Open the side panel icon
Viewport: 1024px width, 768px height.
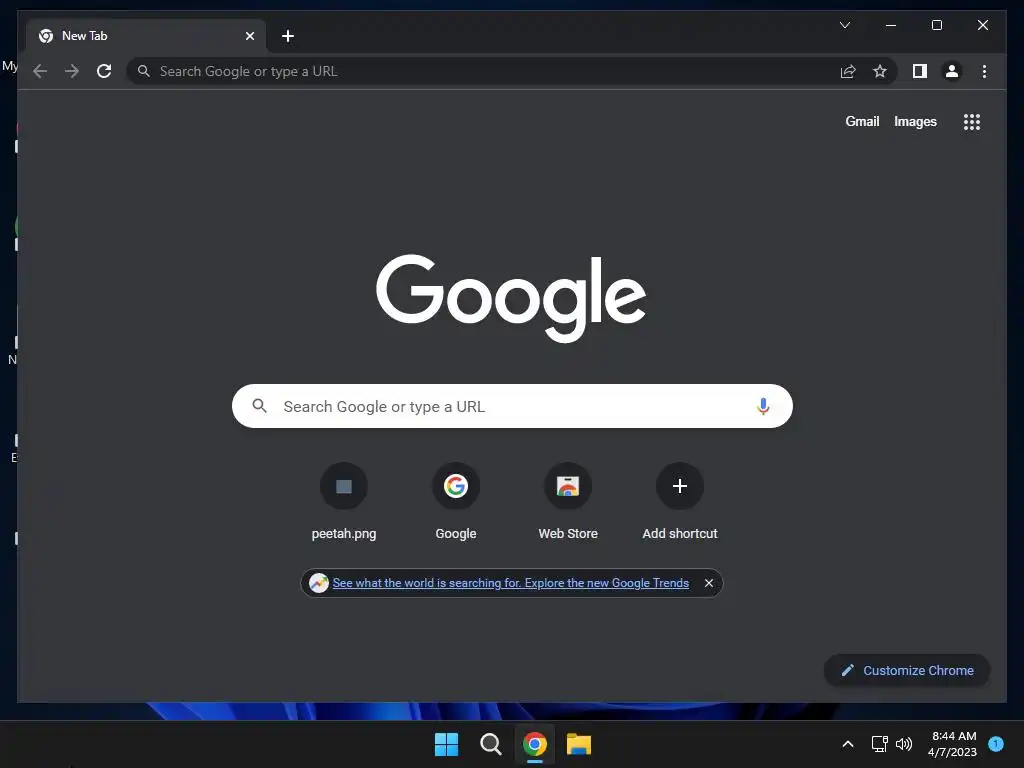(920, 71)
